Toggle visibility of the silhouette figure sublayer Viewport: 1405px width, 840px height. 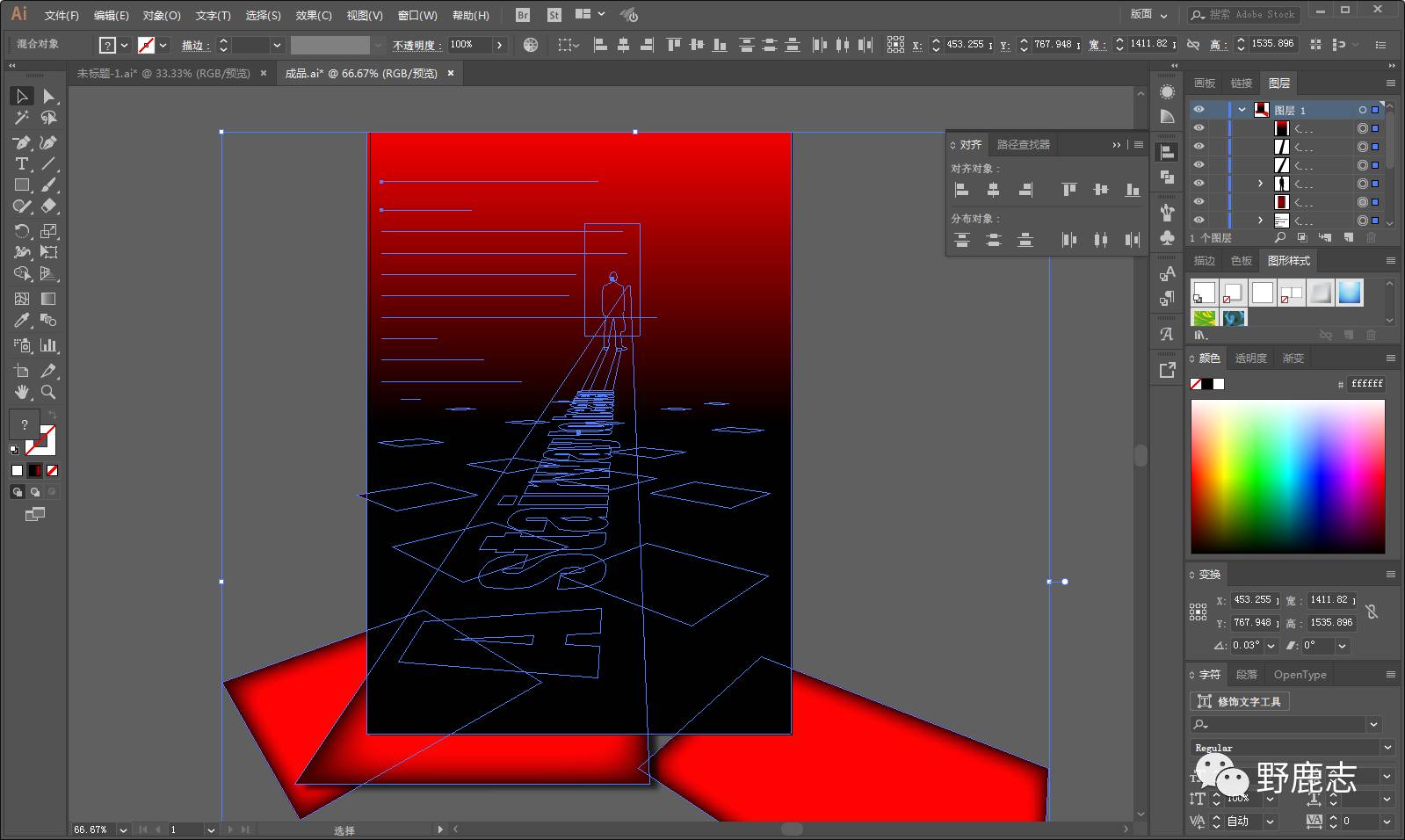(1199, 184)
